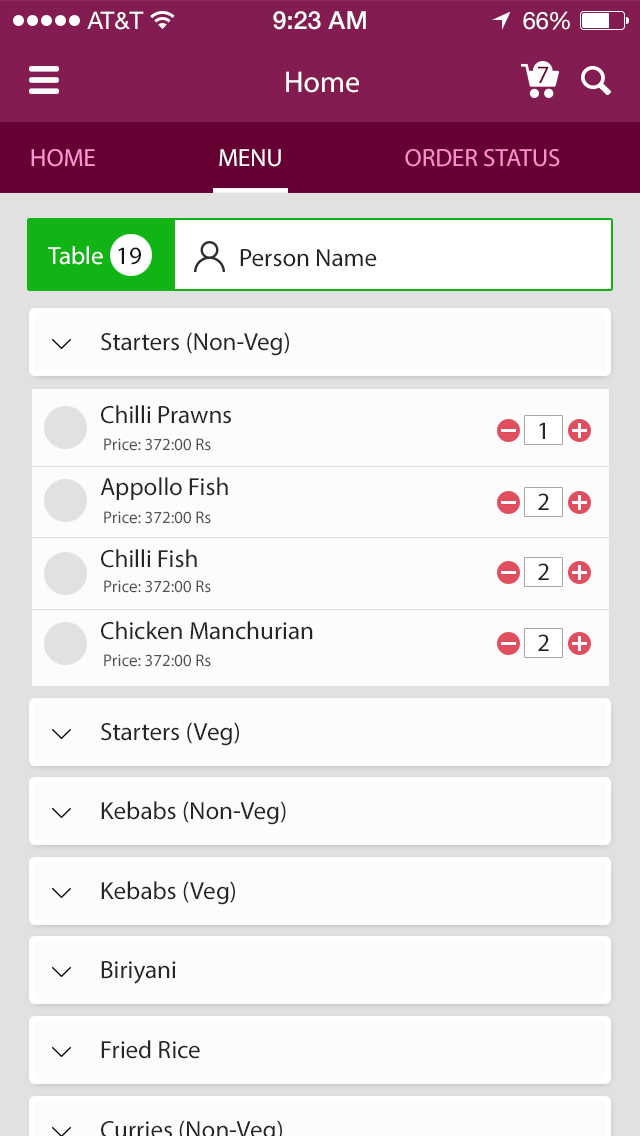Collapse the Starters (Non-Veg) section

tap(319, 343)
